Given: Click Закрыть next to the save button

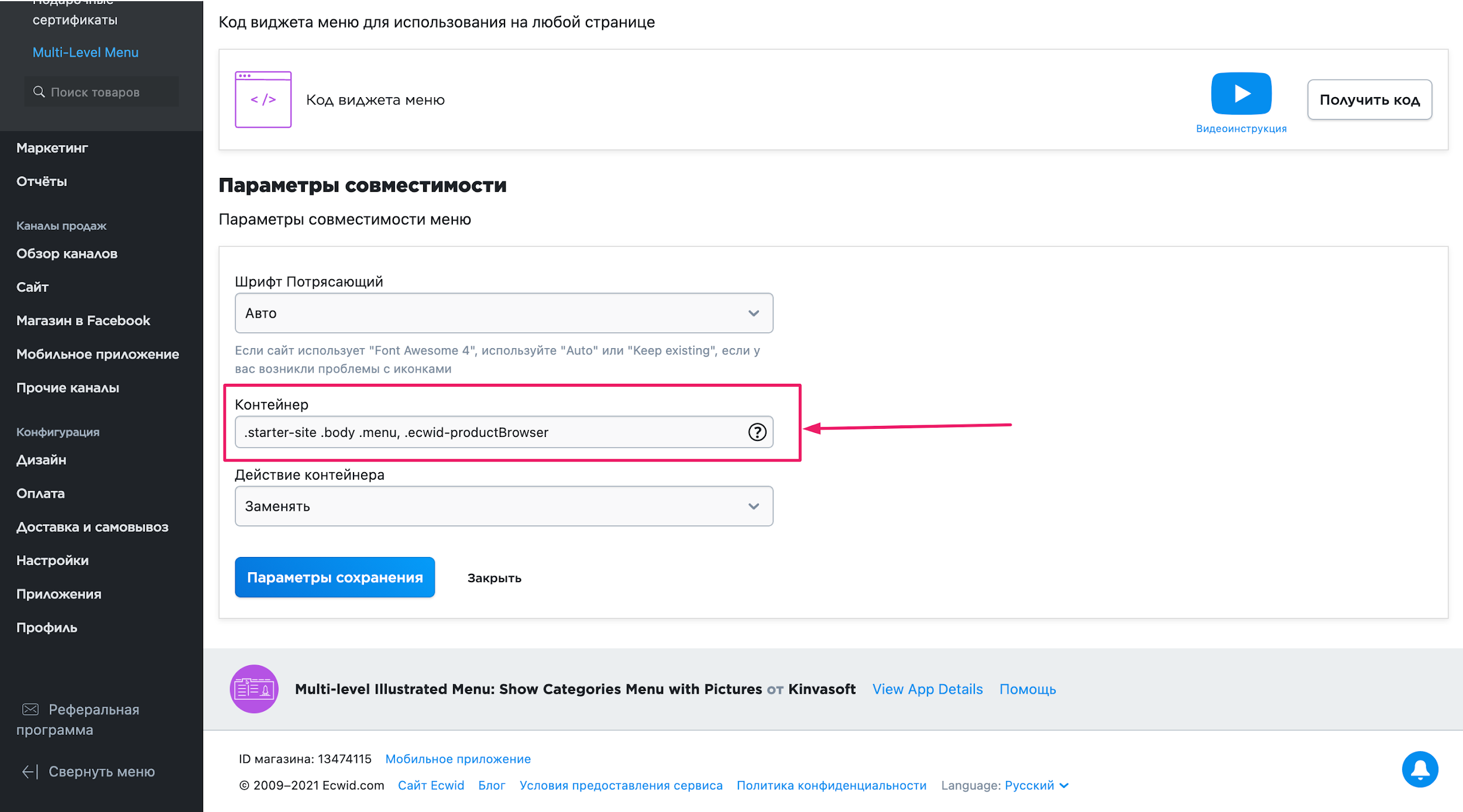Looking at the screenshot, I should pos(494,578).
